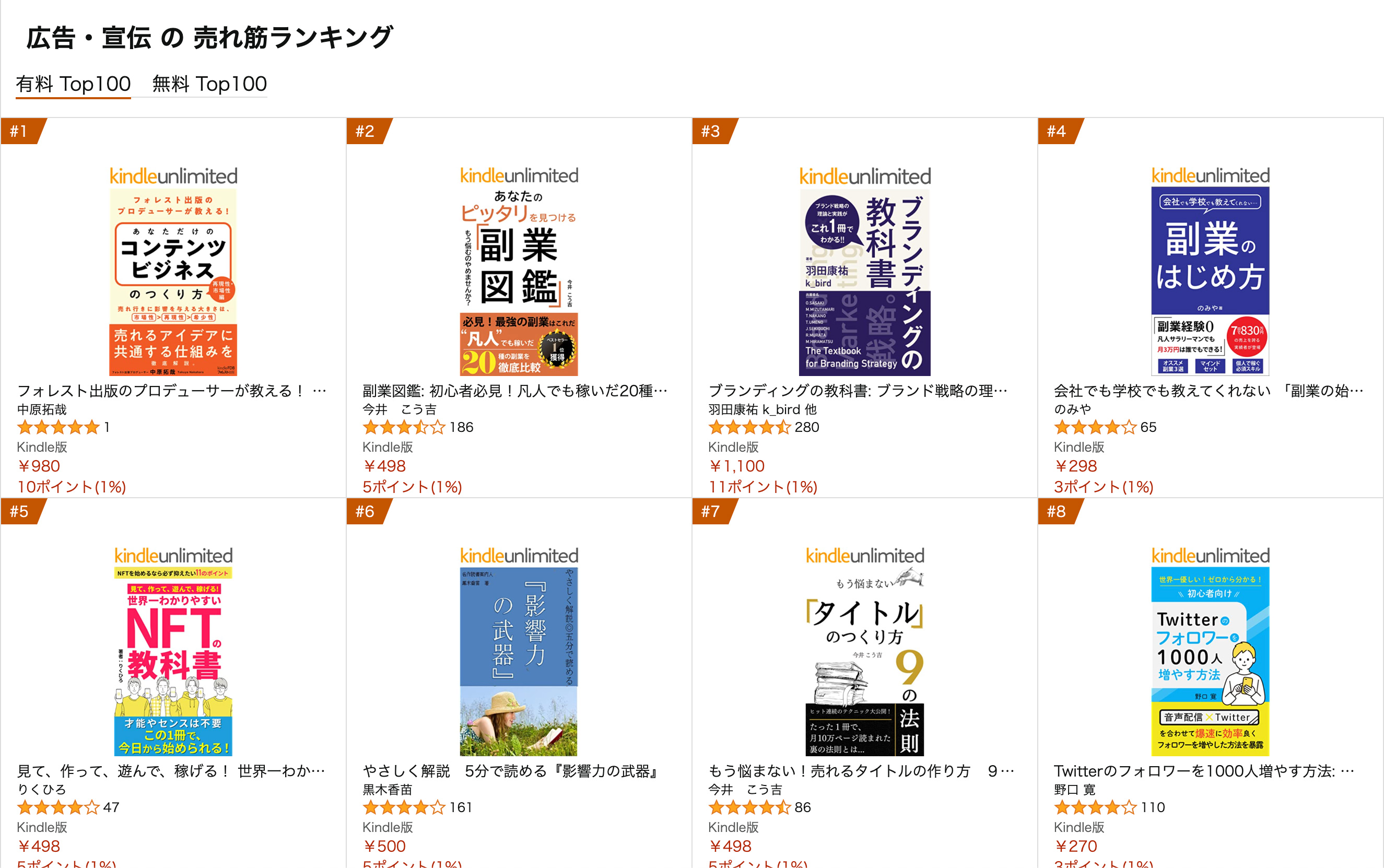Open author link 野口 寛
Screen dimensions: 1384x868
(x=1075, y=789)
